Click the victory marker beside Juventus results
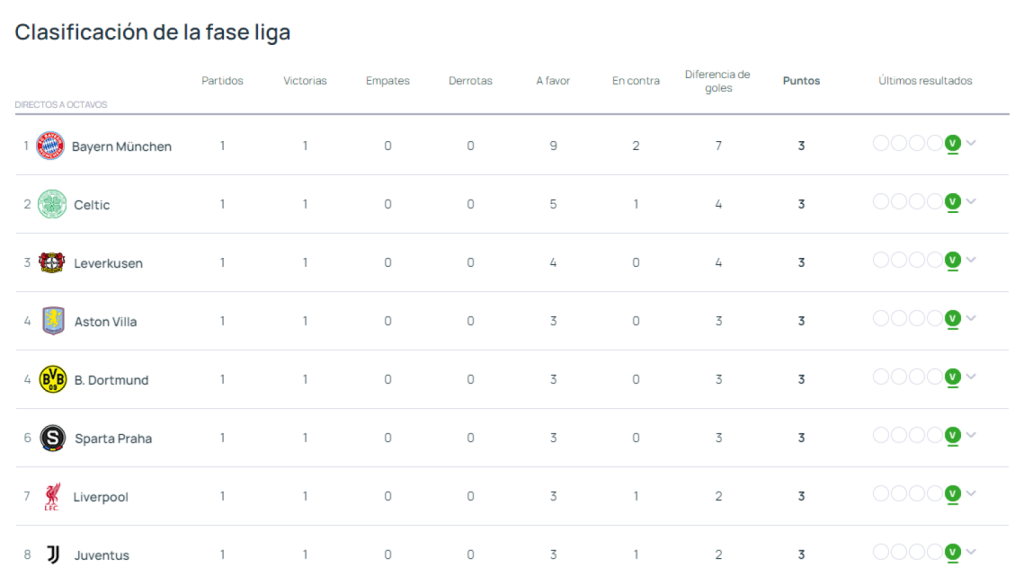The width and height of the screenshot is (1024, 576). point(953,550)
